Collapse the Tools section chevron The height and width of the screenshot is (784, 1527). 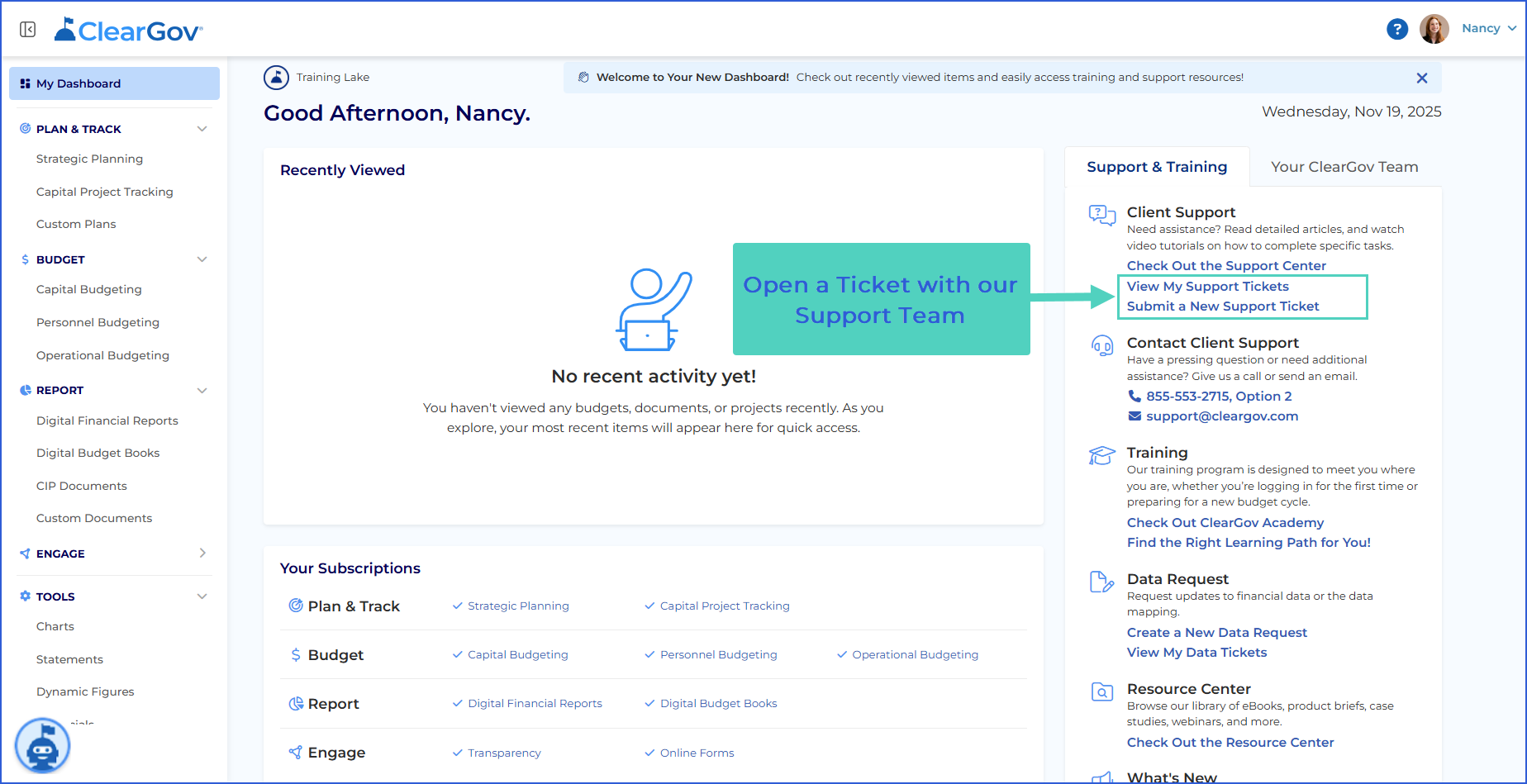tap(202, 596)
